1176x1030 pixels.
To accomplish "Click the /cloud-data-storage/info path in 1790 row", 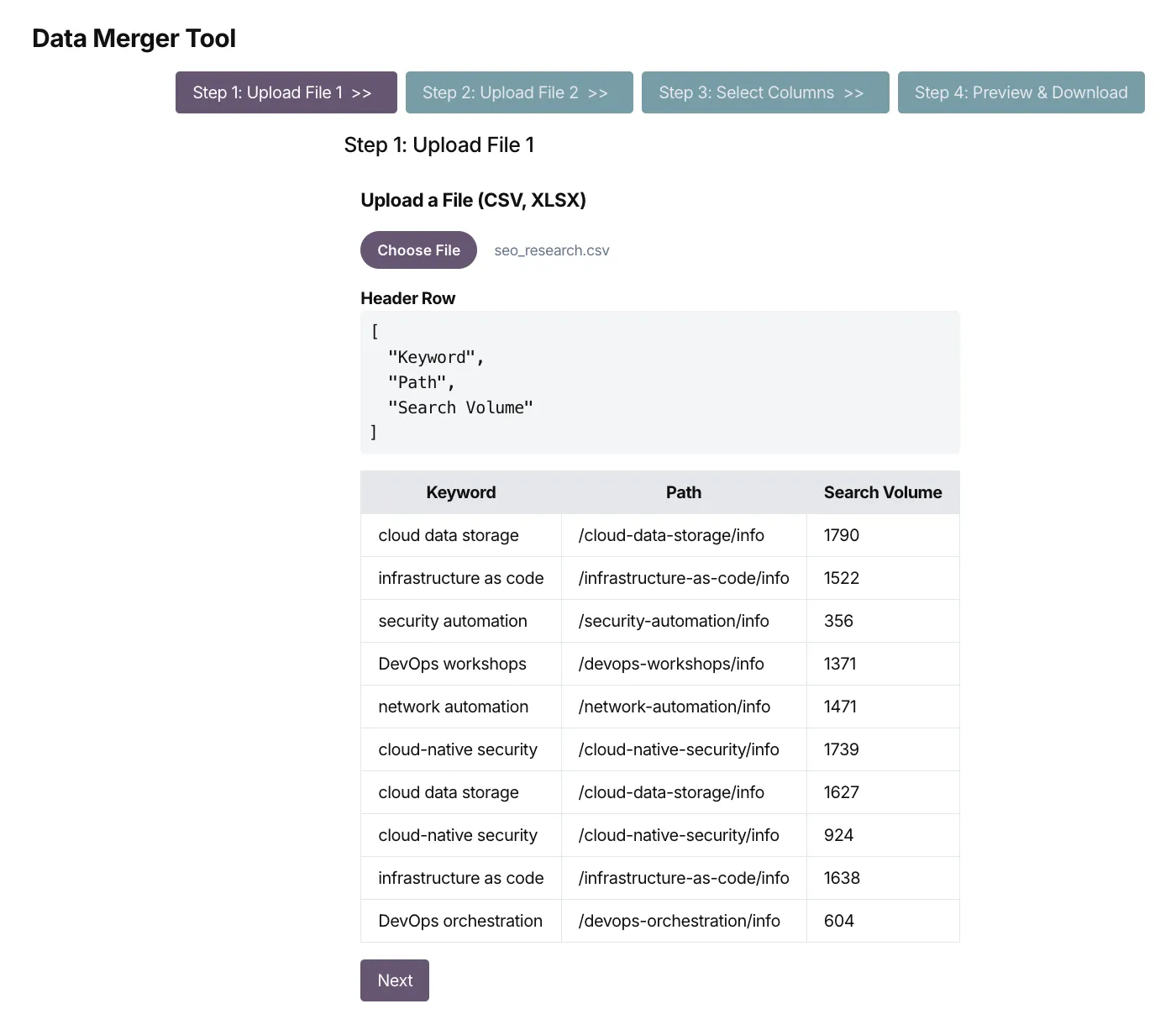I will point(684,535).
